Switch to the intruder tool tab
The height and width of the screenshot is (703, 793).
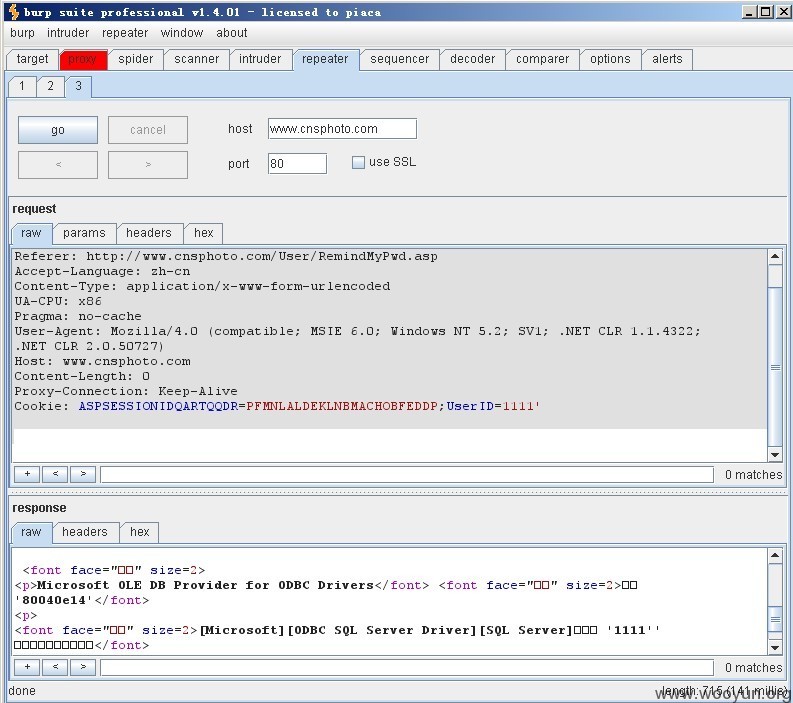click(x=260, y=59)
